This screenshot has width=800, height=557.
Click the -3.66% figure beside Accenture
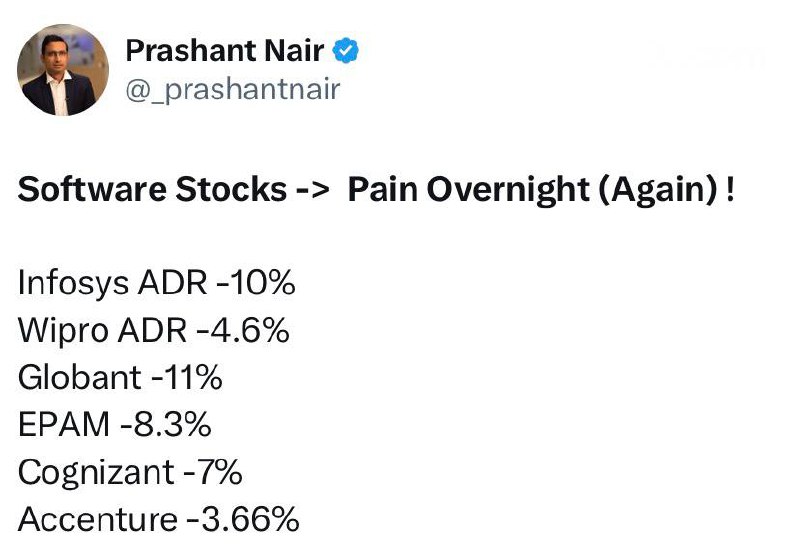pyautogui.click(x=245, y=519)
